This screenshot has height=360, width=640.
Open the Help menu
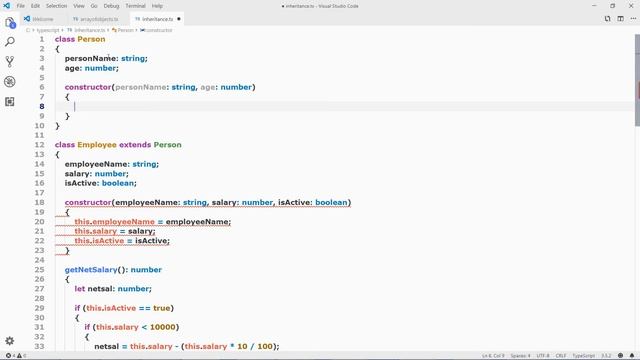click(157, 6)
